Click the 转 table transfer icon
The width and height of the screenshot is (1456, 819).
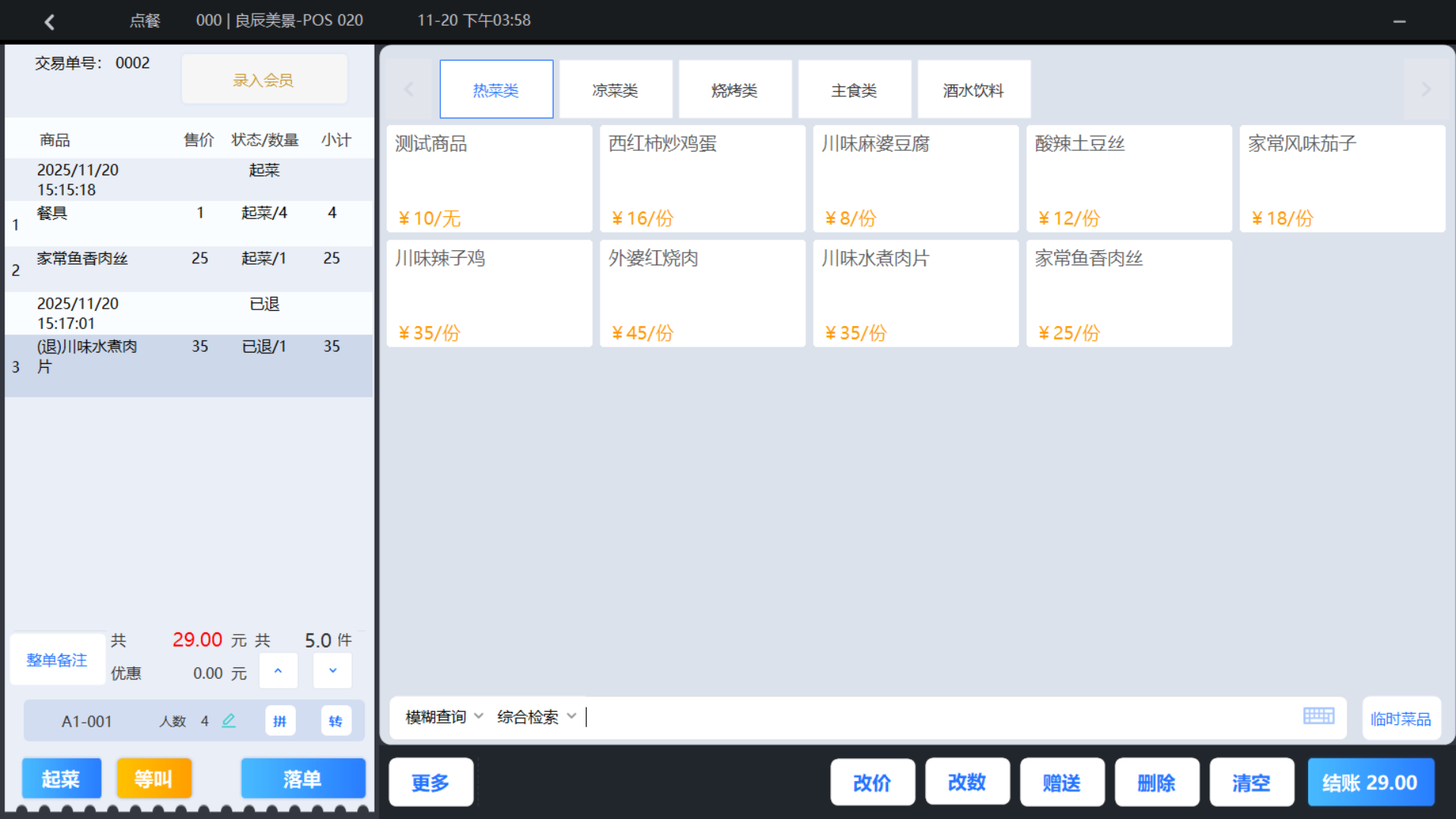[x=335, y=720]
